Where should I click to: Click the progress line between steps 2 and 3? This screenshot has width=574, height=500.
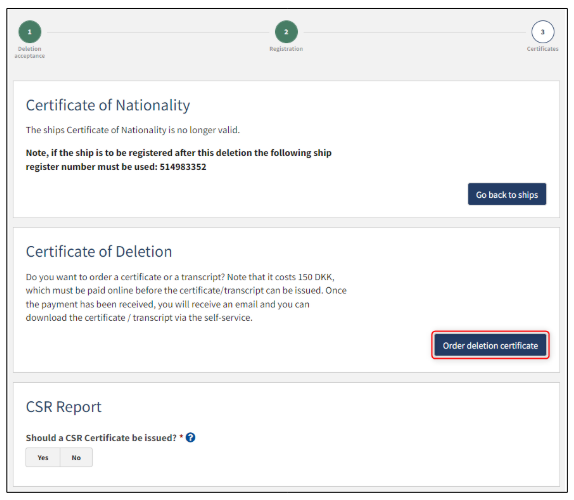tap(414, 32)
